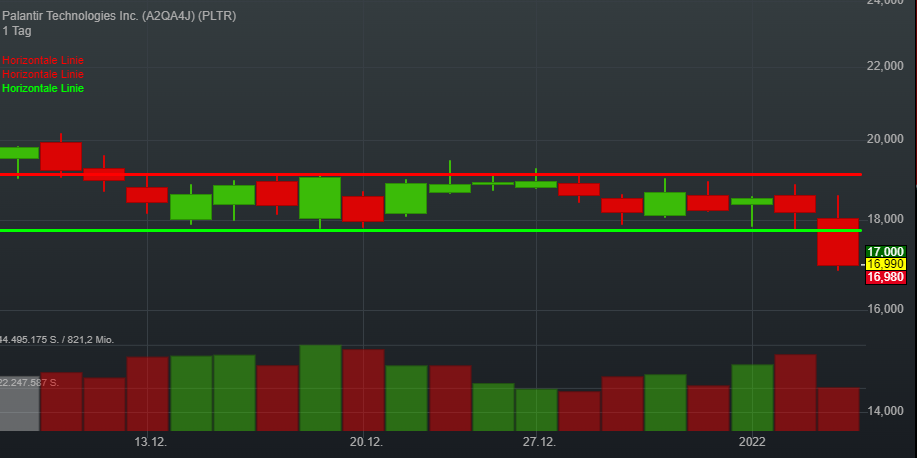Select the gray volume bar

tap(19, 404)
